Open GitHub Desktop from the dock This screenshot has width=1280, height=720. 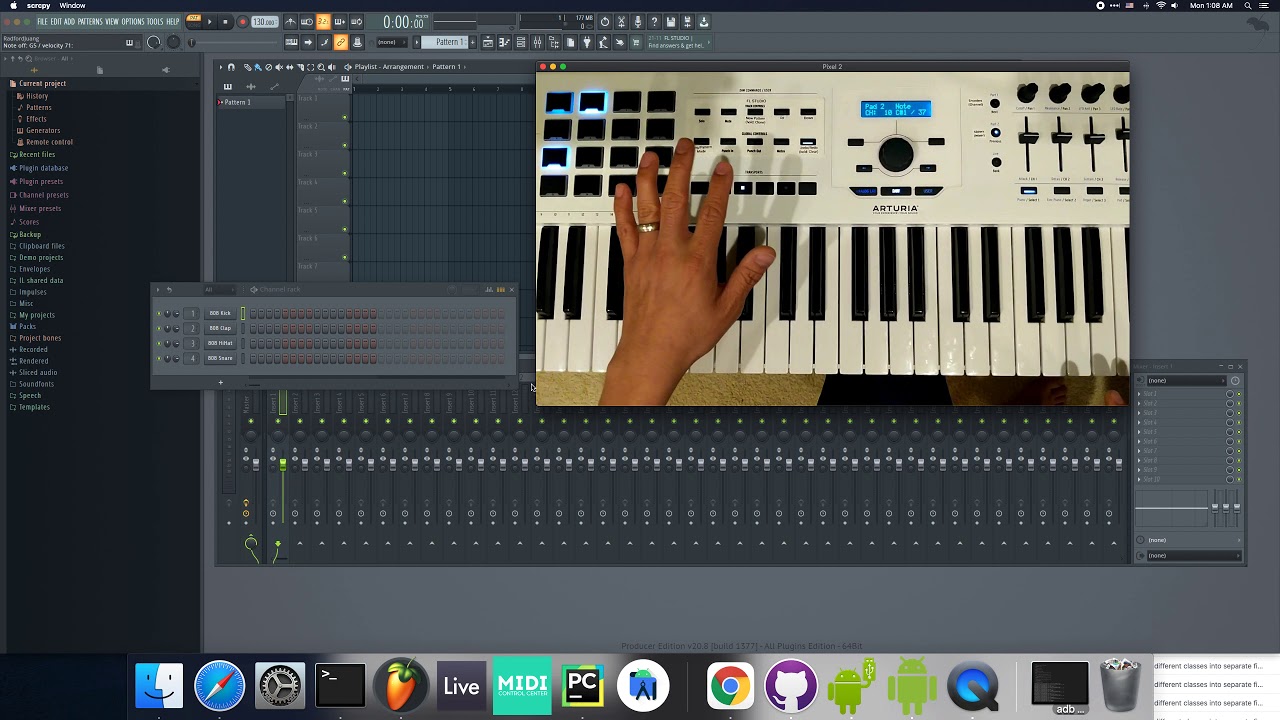(791, 686)
